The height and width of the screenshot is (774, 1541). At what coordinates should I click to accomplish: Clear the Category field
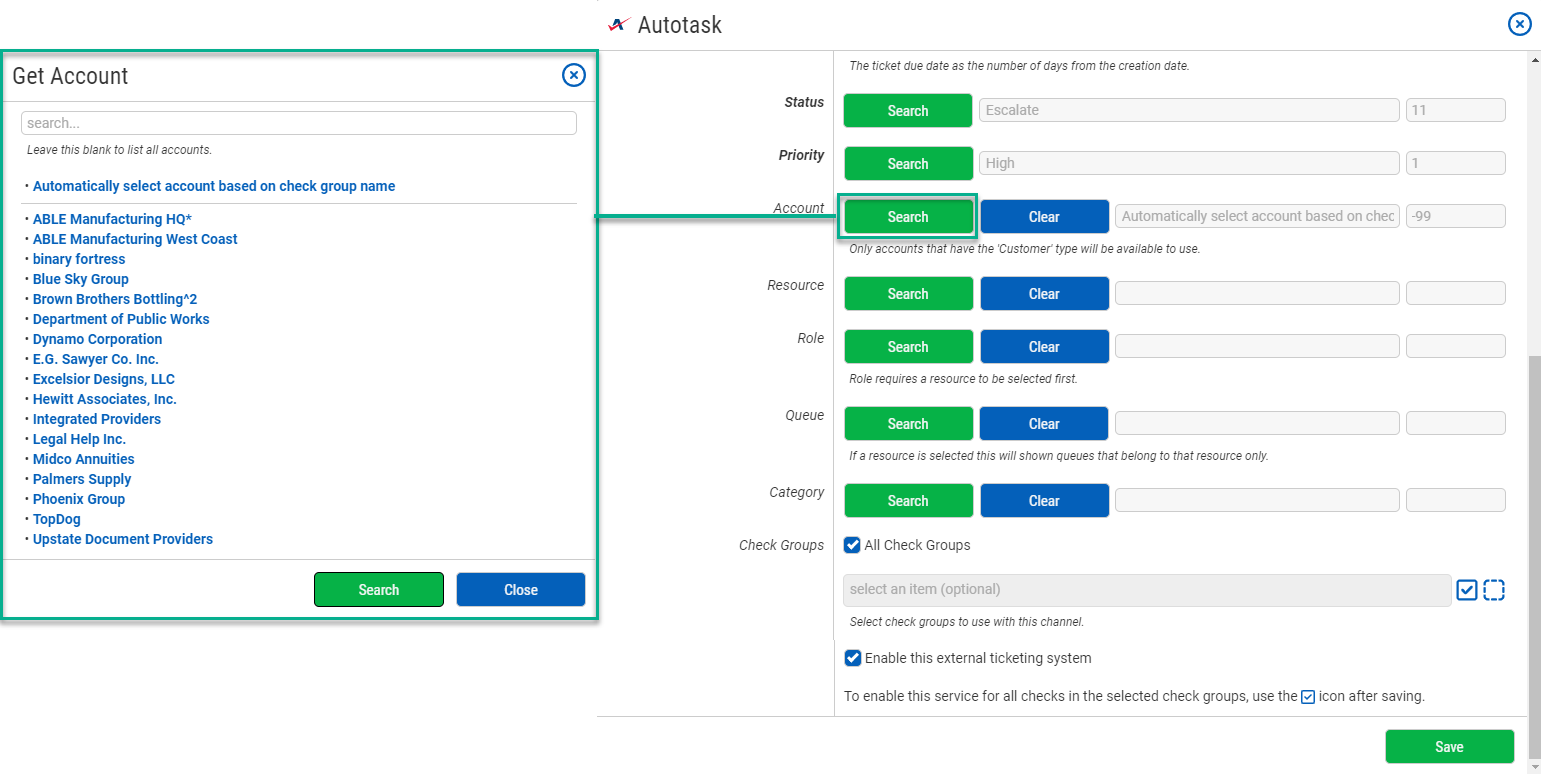[x=1043, y=501]
